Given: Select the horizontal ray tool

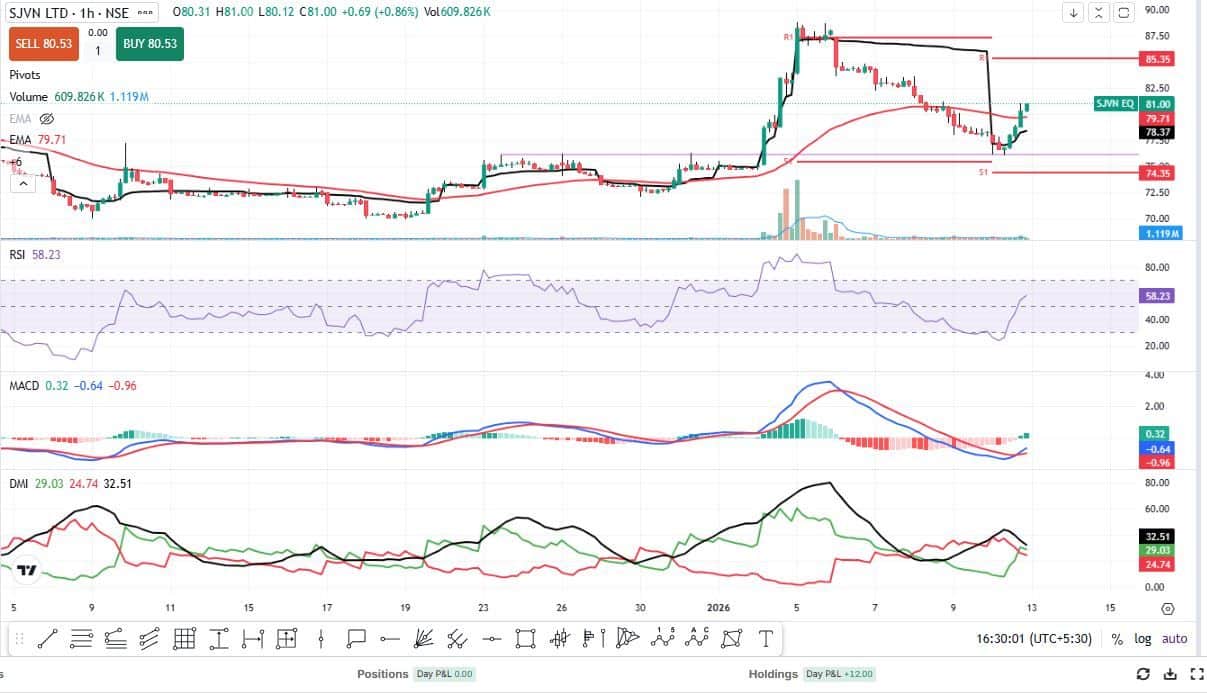Looking at the screenshot, I should 390,638.
